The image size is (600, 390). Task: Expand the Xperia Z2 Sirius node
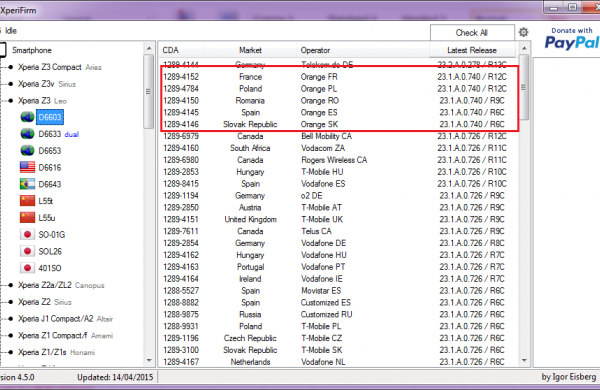pyautogui.click(x=10, y=302)
